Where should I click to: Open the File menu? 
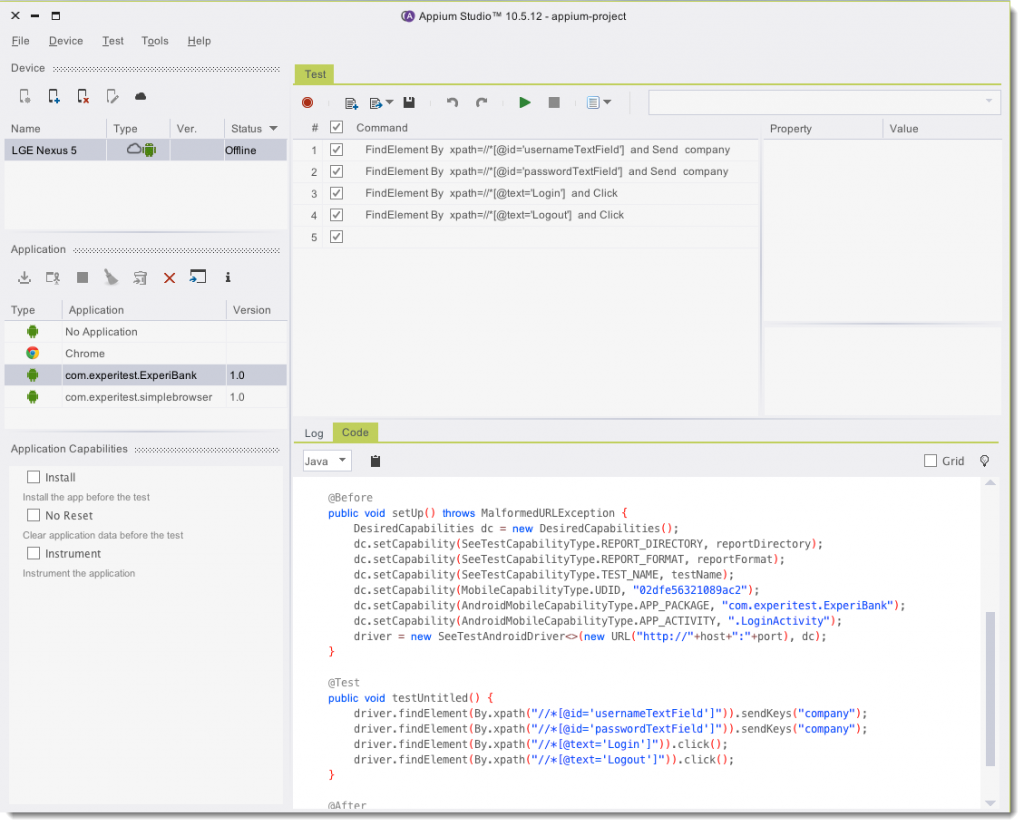(x=20, y=41)
